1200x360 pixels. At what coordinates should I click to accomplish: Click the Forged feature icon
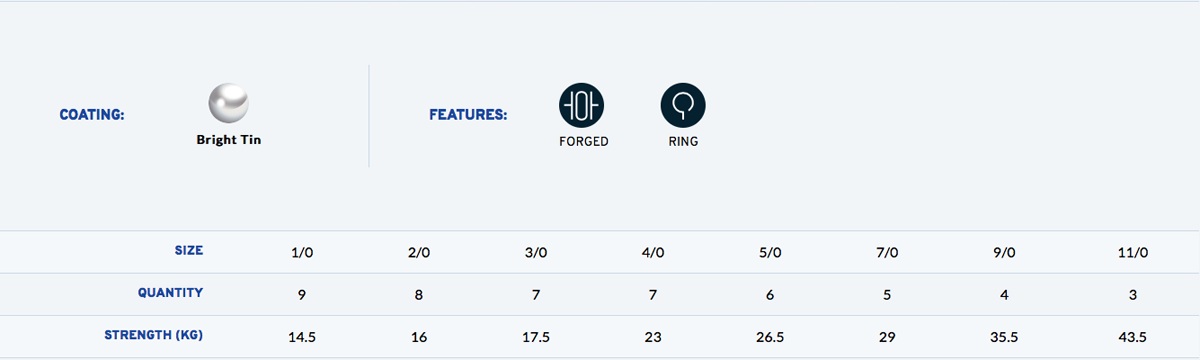pyautogui.click(x=581, y=104)
